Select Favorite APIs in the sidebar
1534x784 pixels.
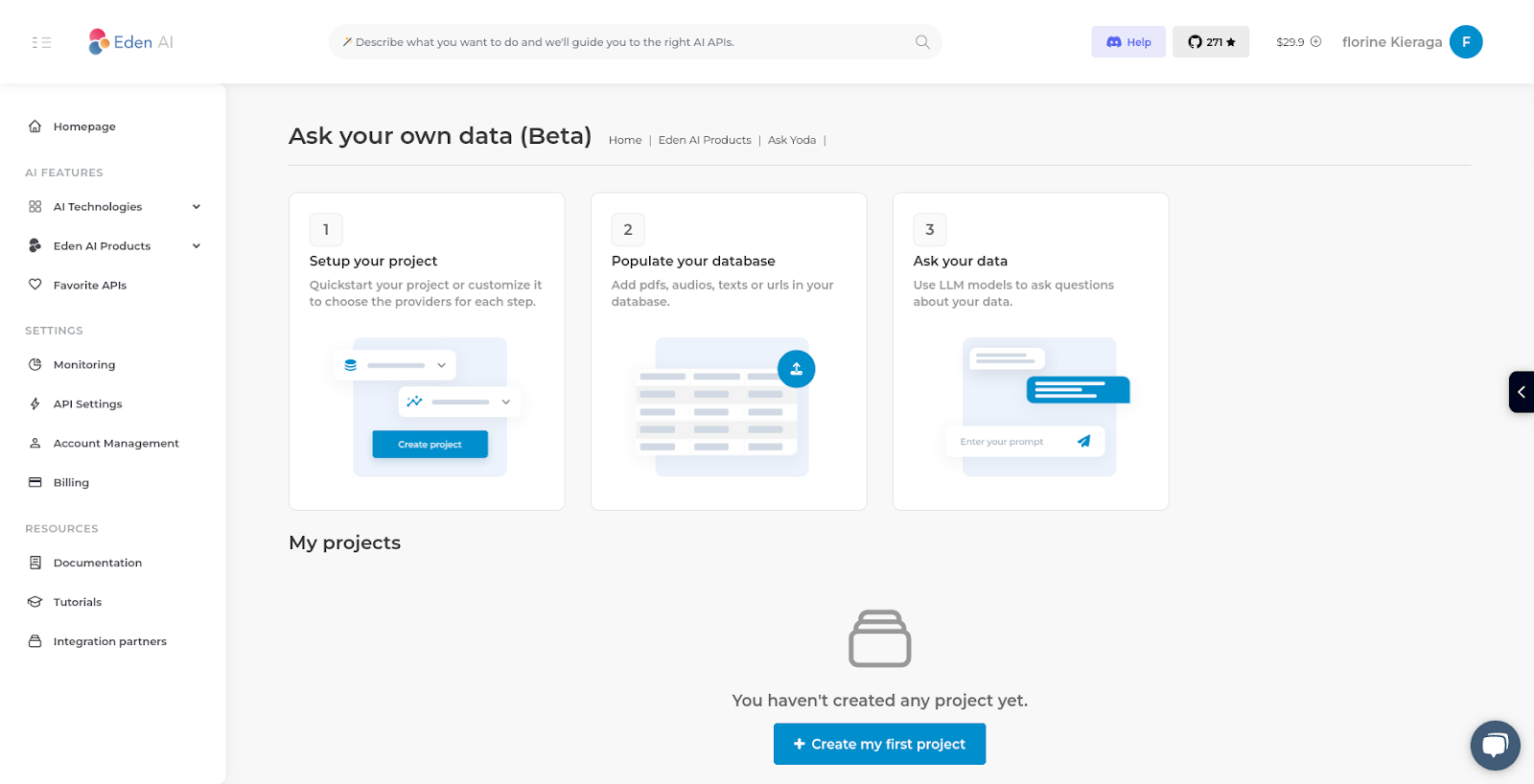[x=89, y=285]
